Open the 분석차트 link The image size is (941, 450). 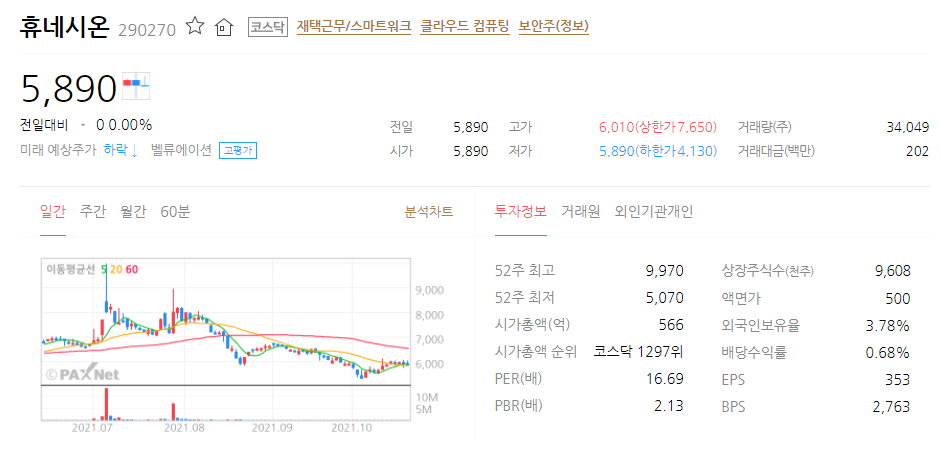coord(429,212)
